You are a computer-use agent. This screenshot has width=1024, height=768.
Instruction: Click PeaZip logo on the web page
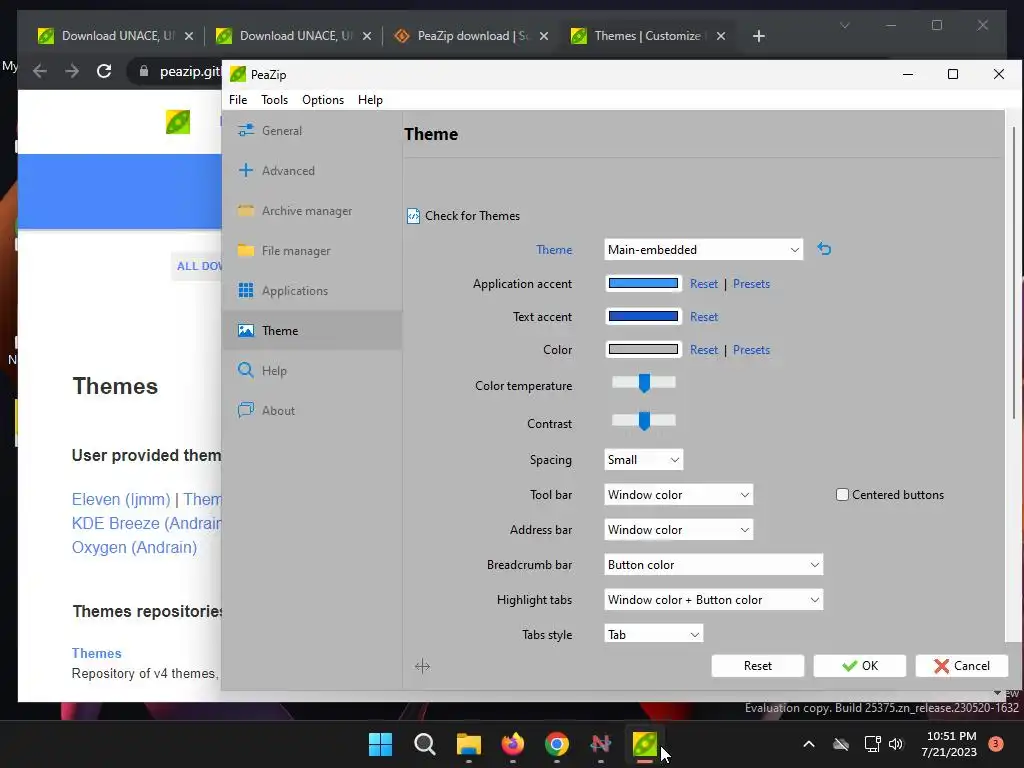coord(178,122)
